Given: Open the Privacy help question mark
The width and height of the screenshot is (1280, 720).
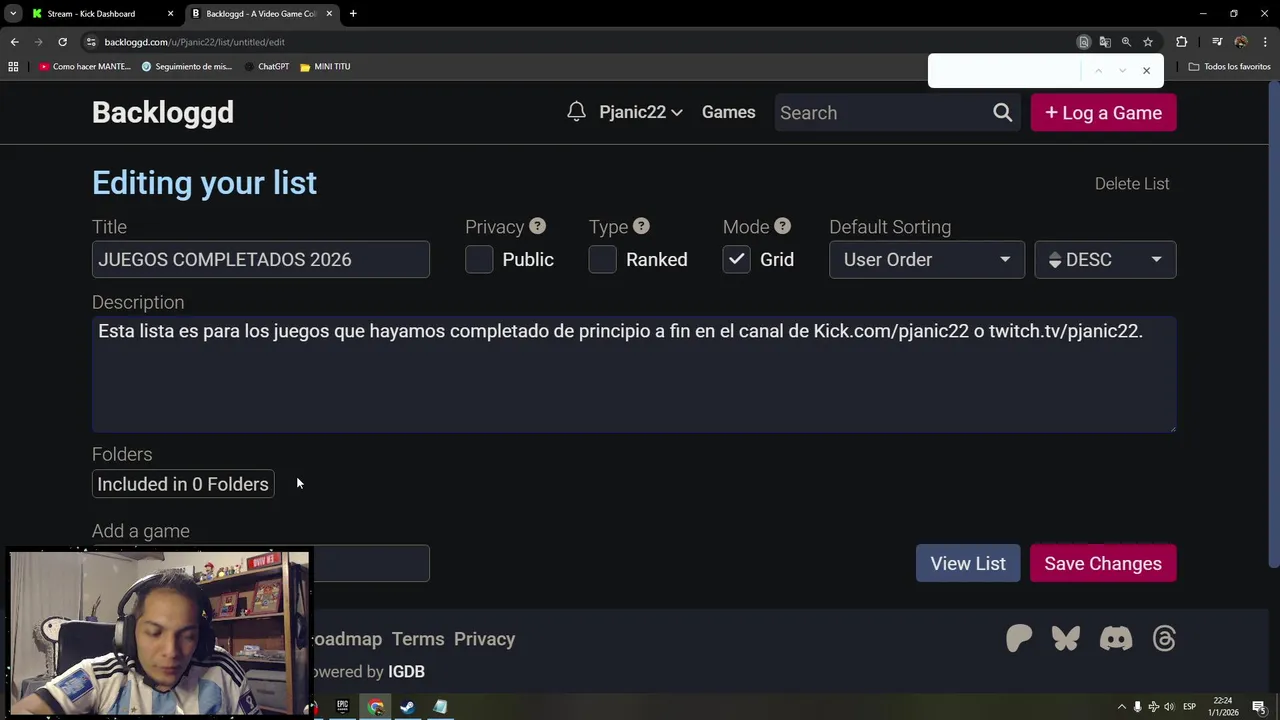Looking at the screenshot, I should tap(537, 226).
